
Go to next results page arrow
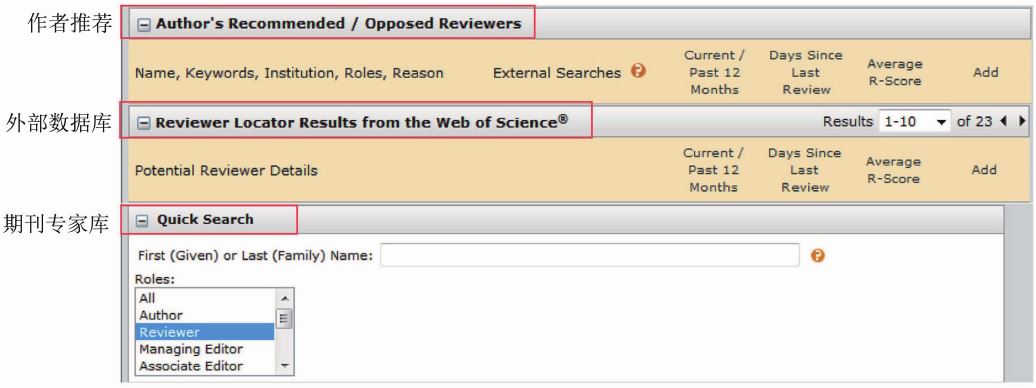click(x=1022, y=121)
